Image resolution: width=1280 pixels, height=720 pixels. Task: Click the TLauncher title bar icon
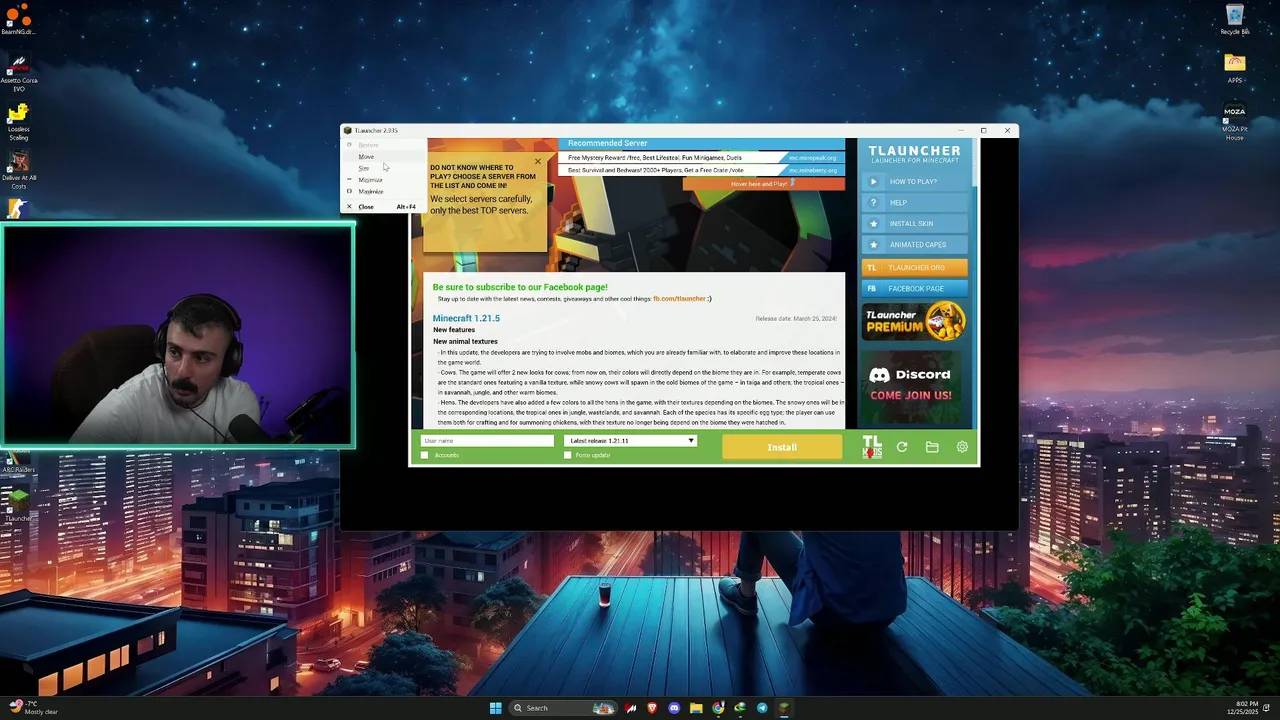[348, 130]
